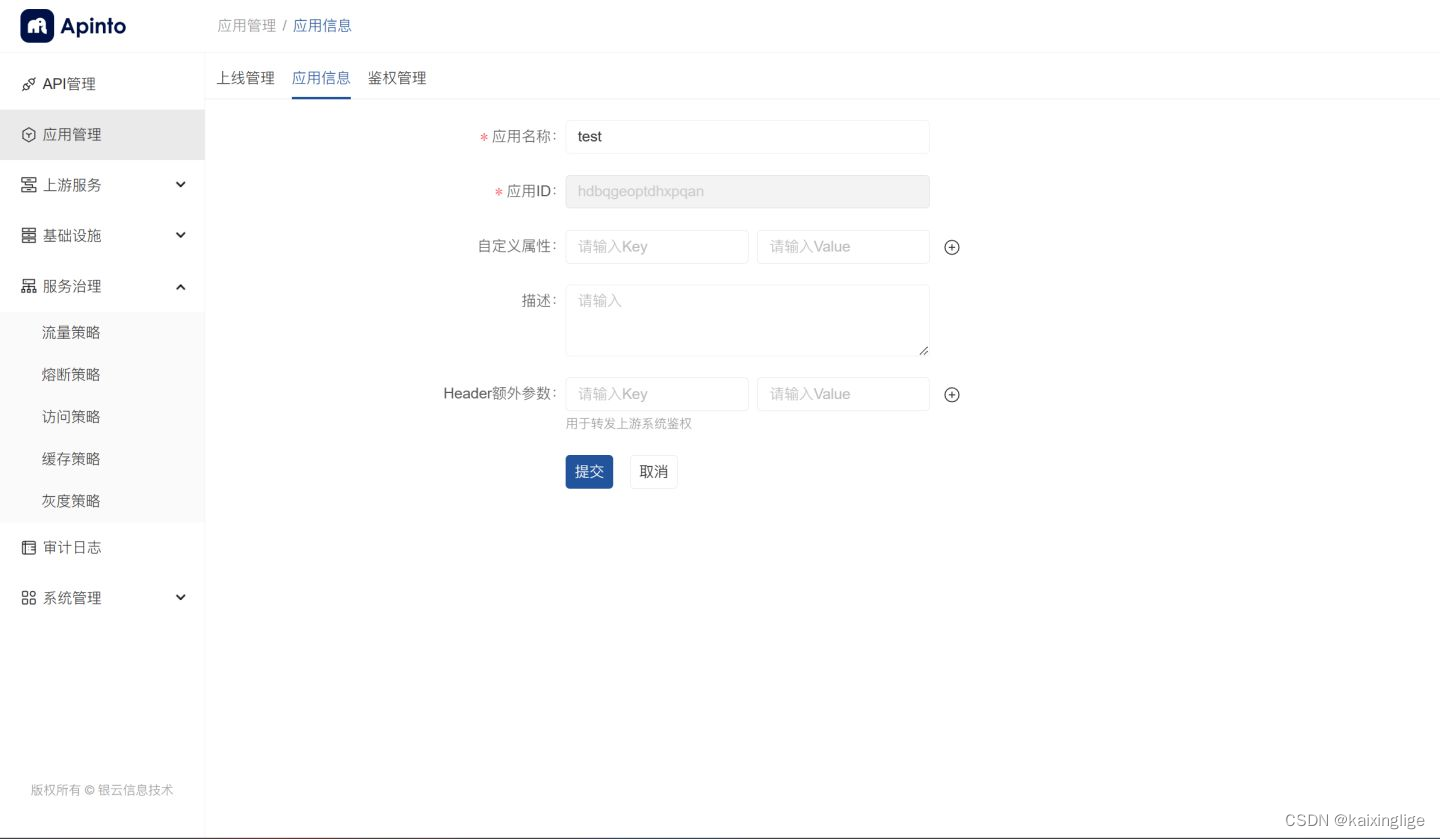This screenshot has width=1440, height=839.
Task: Click the 上游服务 server icon in sidebar
Action: 29,185
